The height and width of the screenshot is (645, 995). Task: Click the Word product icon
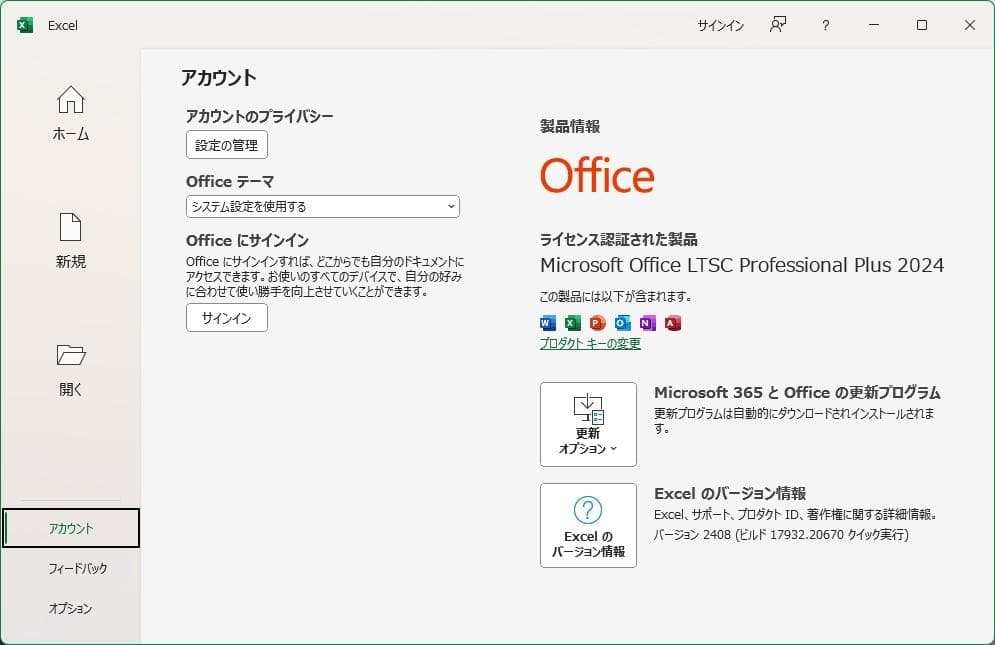(547, 323)
